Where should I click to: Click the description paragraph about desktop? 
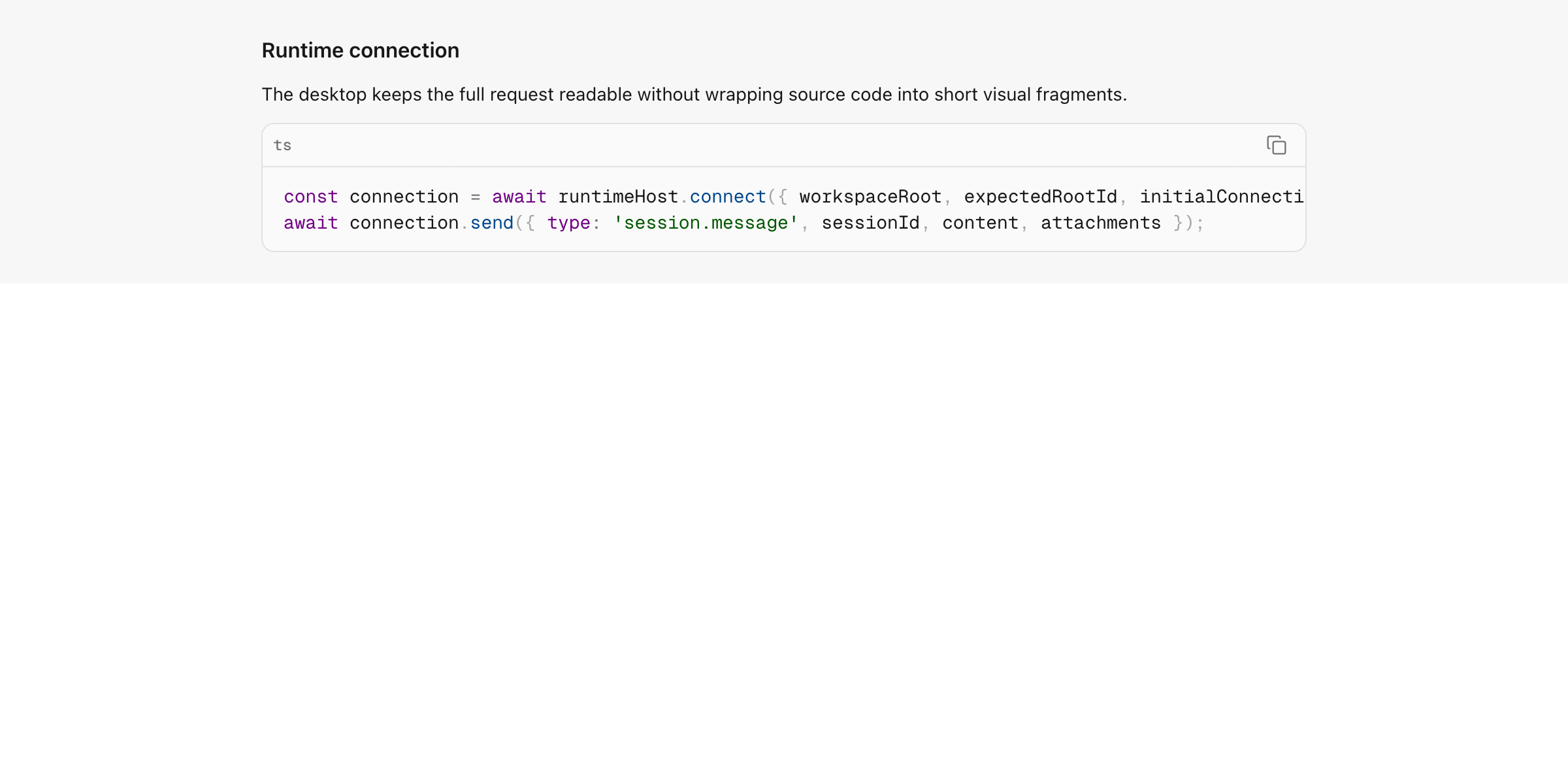694,95
